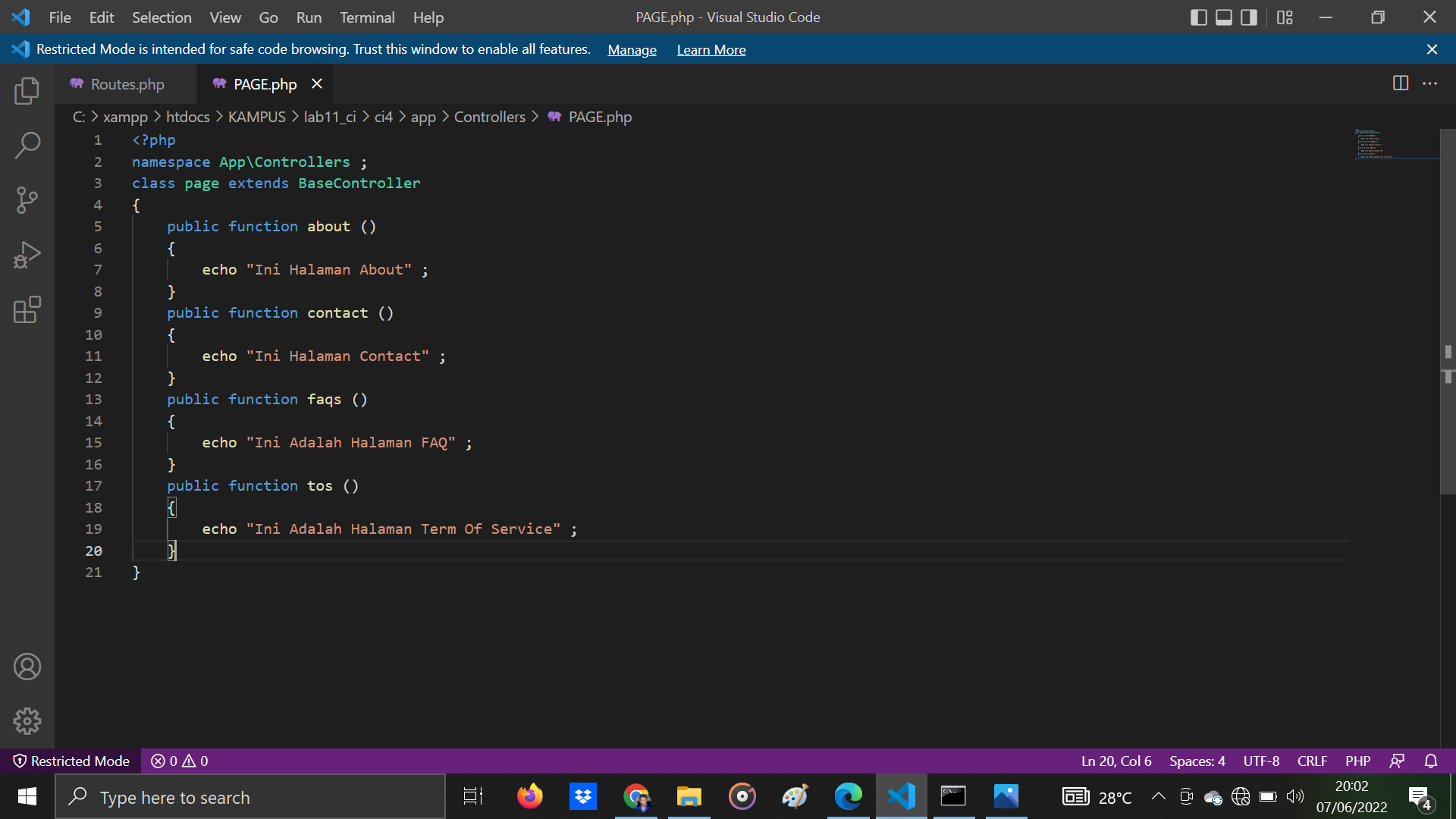Open the Explorer view in the activity bar
The width and height of the screenshot is (1456, 819).
(x=27, y=90)
